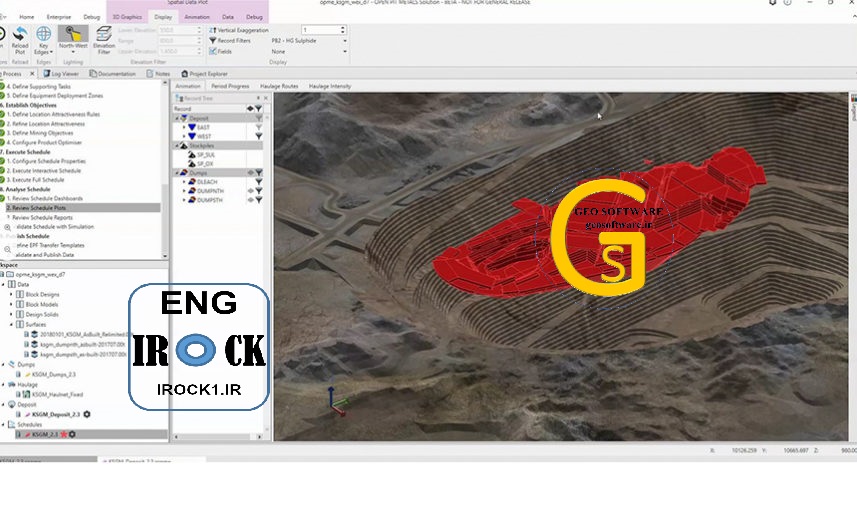Screen dimensions: 857x523
Task: Toggle the Fields checkbox in ribbon
Action: tap(213, 51)
